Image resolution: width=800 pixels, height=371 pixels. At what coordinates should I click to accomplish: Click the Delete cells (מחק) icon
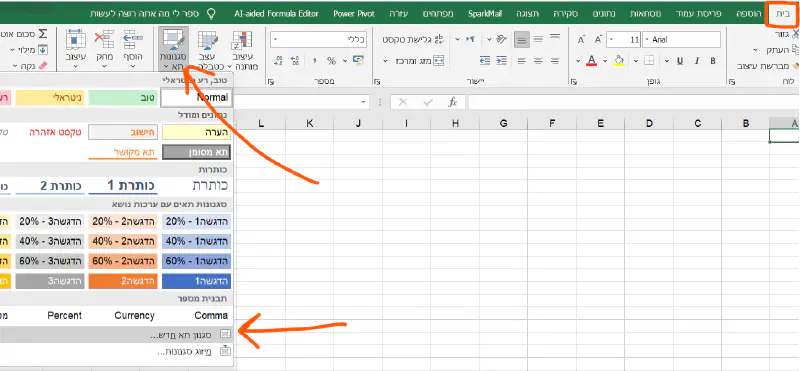(x=105, y=39)
